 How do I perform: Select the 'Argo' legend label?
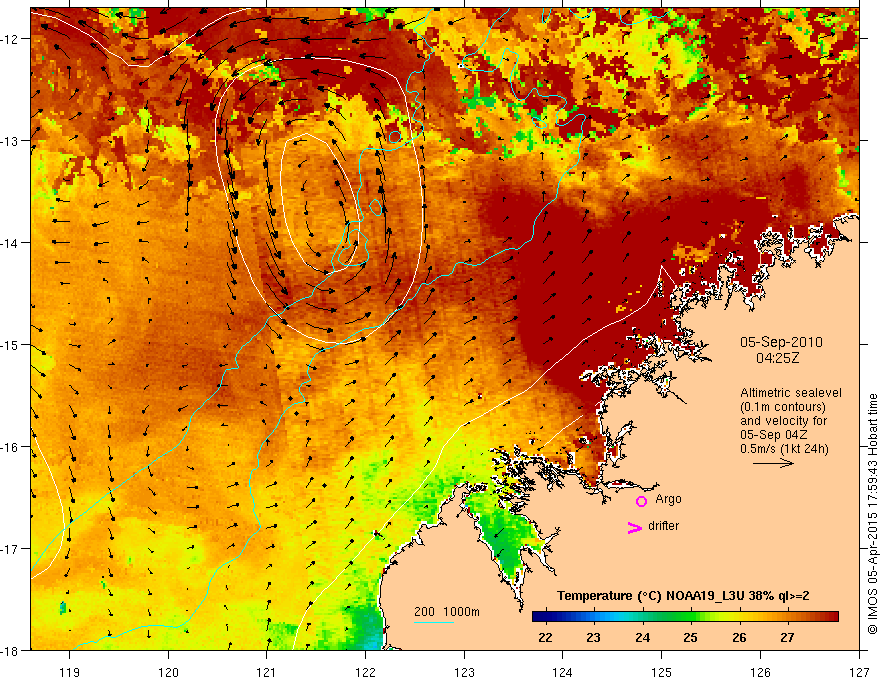[668, 499]
